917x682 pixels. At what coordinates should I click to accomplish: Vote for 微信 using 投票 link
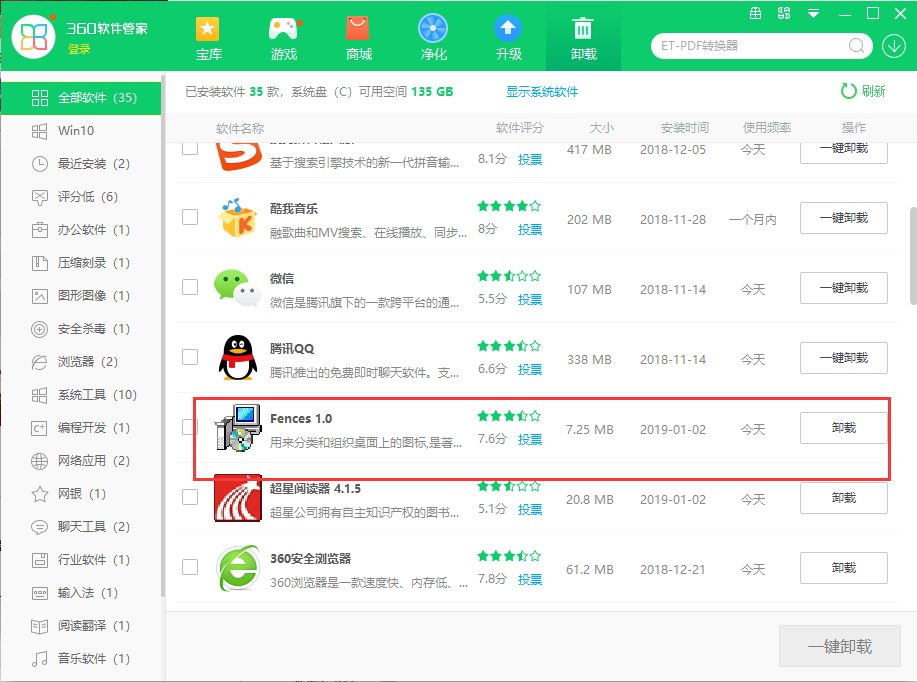click(x=530, y=299)
